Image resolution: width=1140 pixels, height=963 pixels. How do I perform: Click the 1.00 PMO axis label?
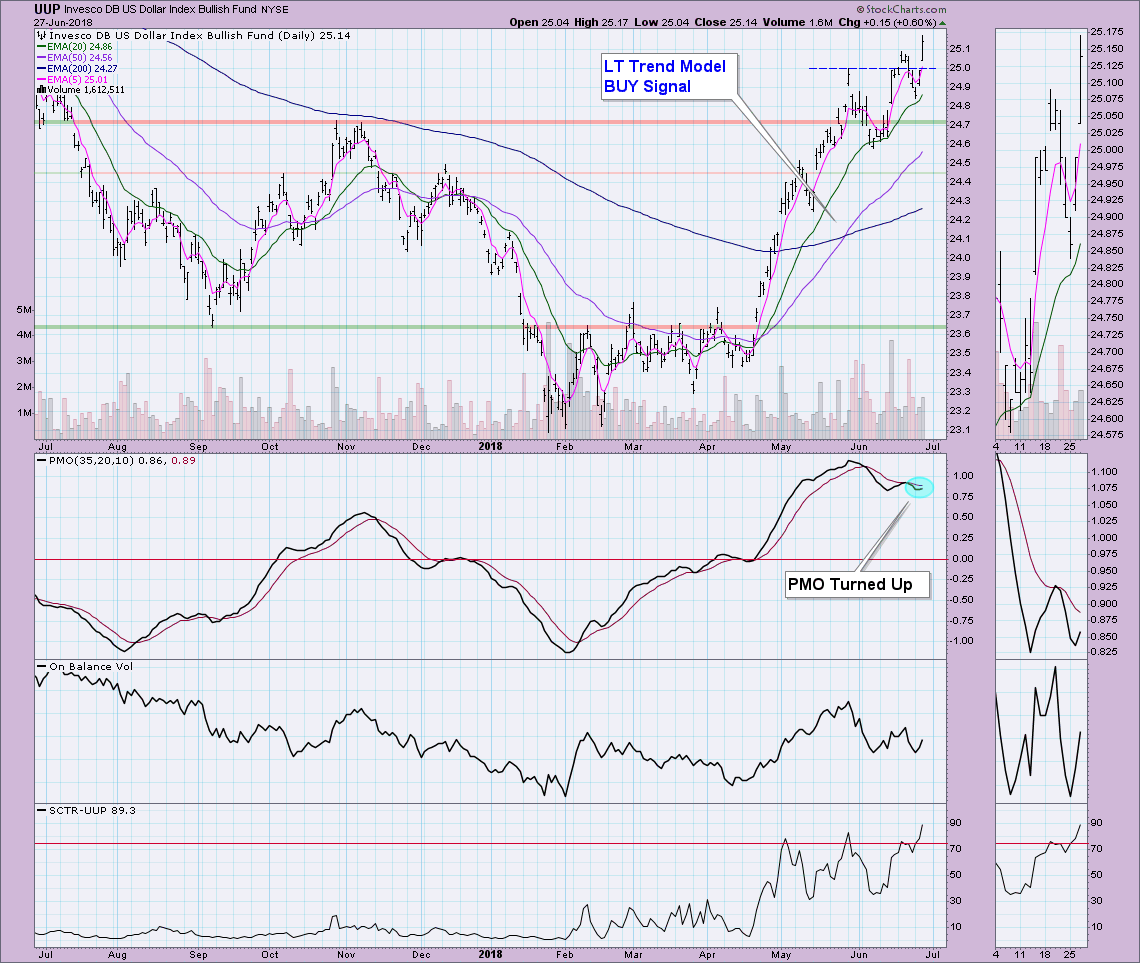pyautogui.click(x=963, y=476)
